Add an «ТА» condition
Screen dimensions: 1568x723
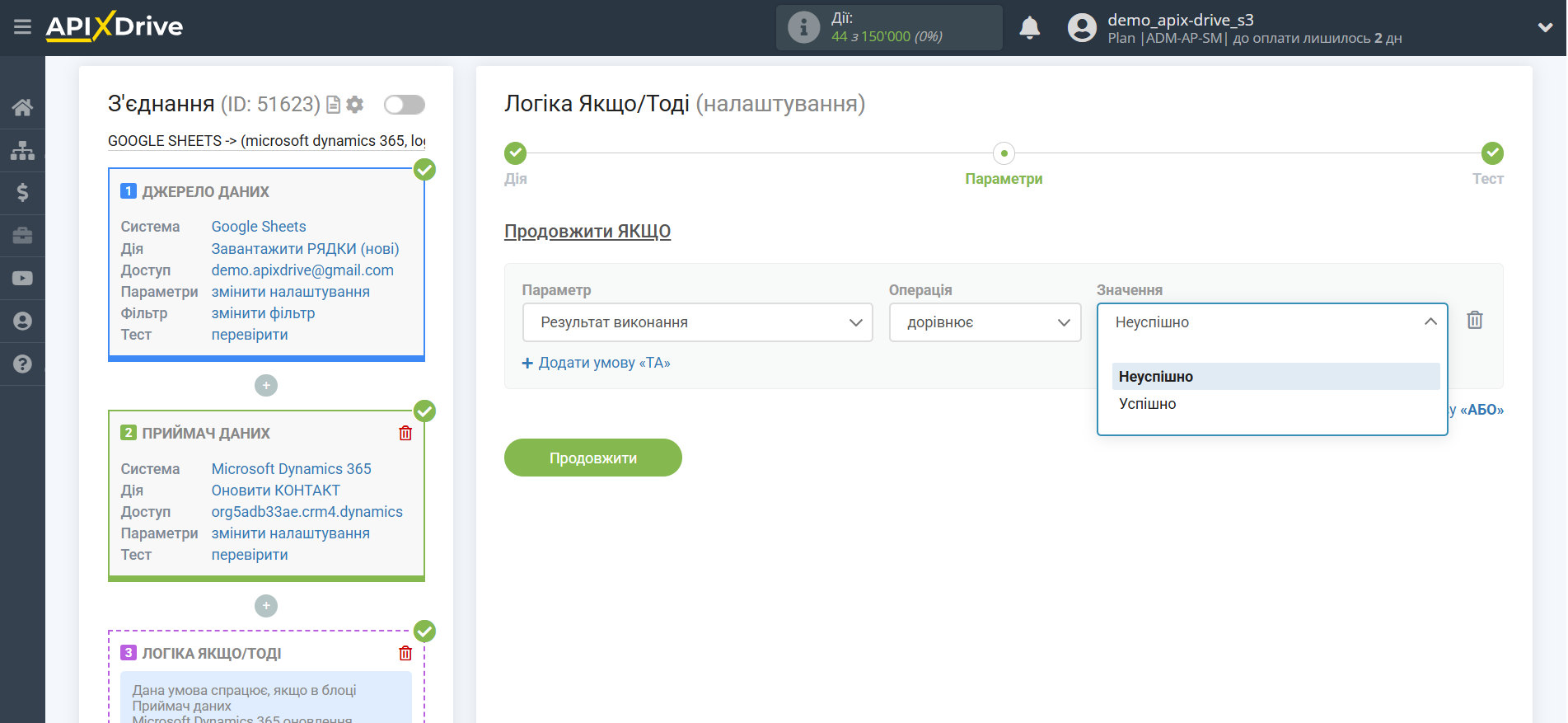click(597, 363)
